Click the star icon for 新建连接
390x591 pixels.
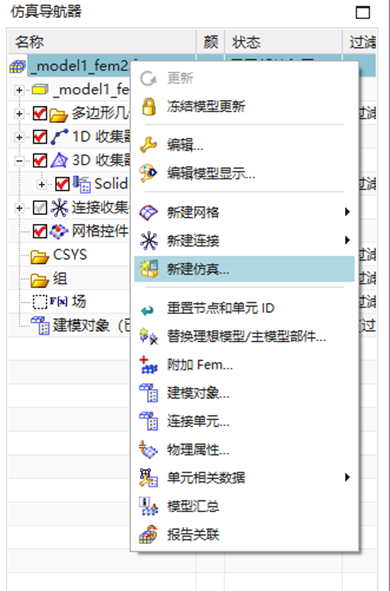click(x=149, y=241)
